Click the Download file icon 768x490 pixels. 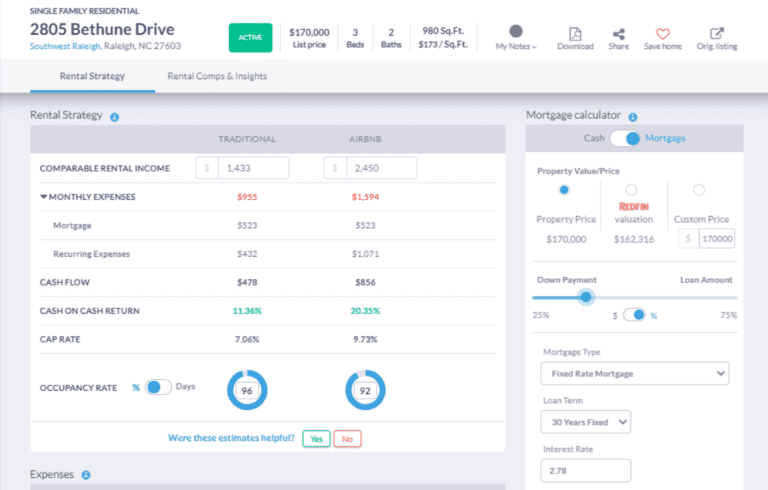575,33
